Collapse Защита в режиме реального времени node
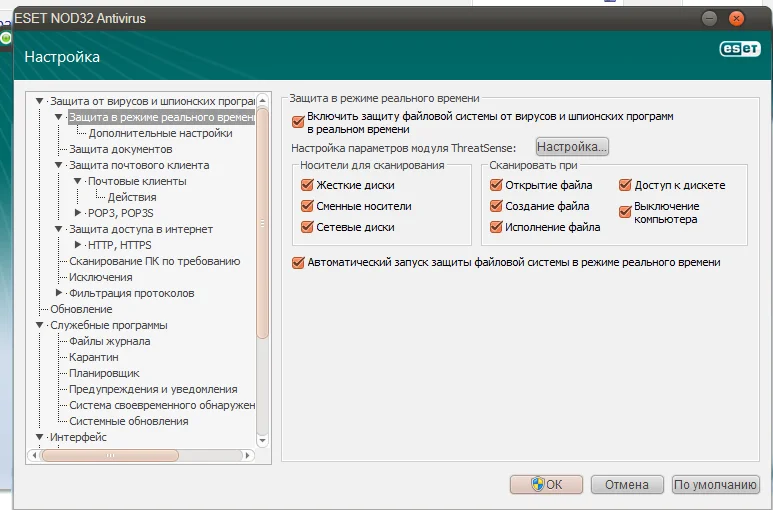773x510 pixels. (58, 117)
